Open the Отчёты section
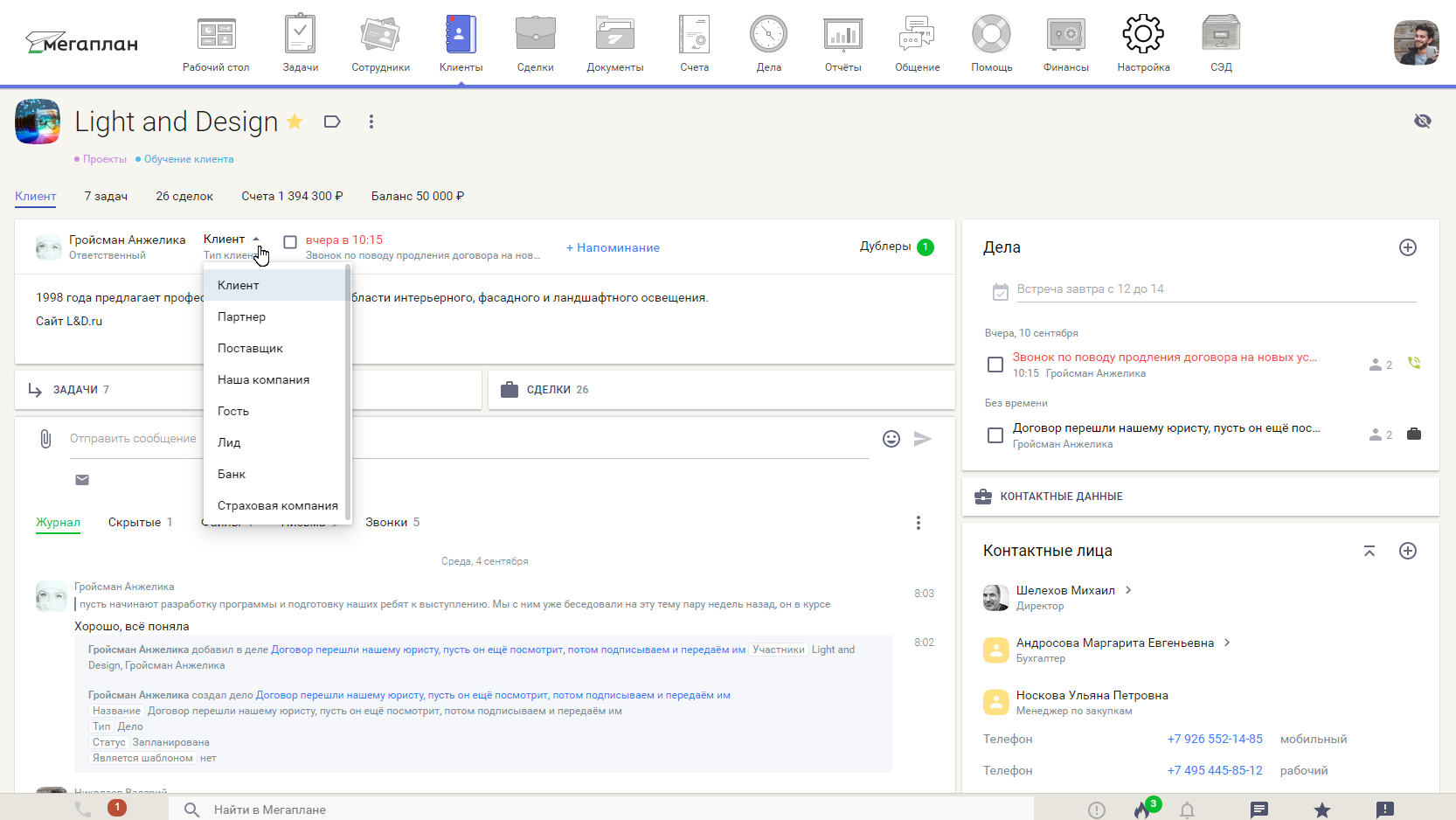 [x=842, y=44]
